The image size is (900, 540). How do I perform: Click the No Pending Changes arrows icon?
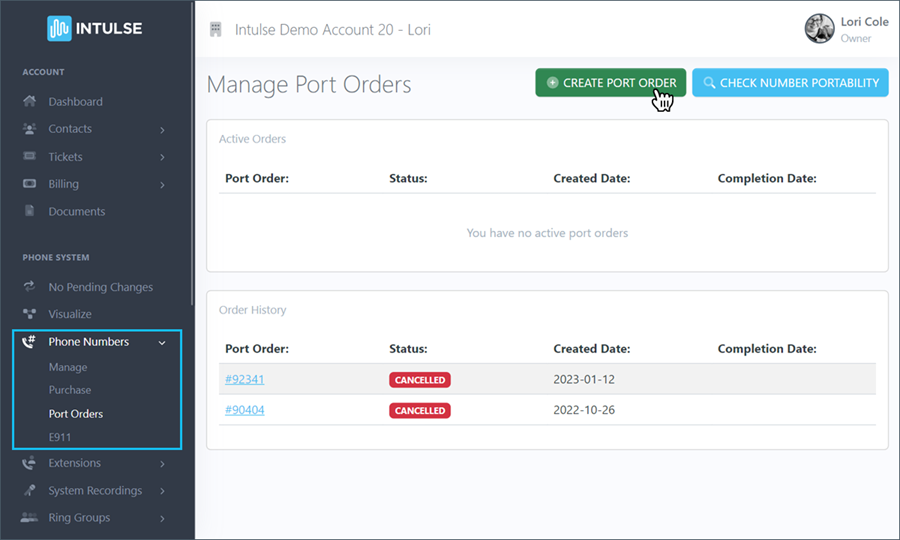29,286
